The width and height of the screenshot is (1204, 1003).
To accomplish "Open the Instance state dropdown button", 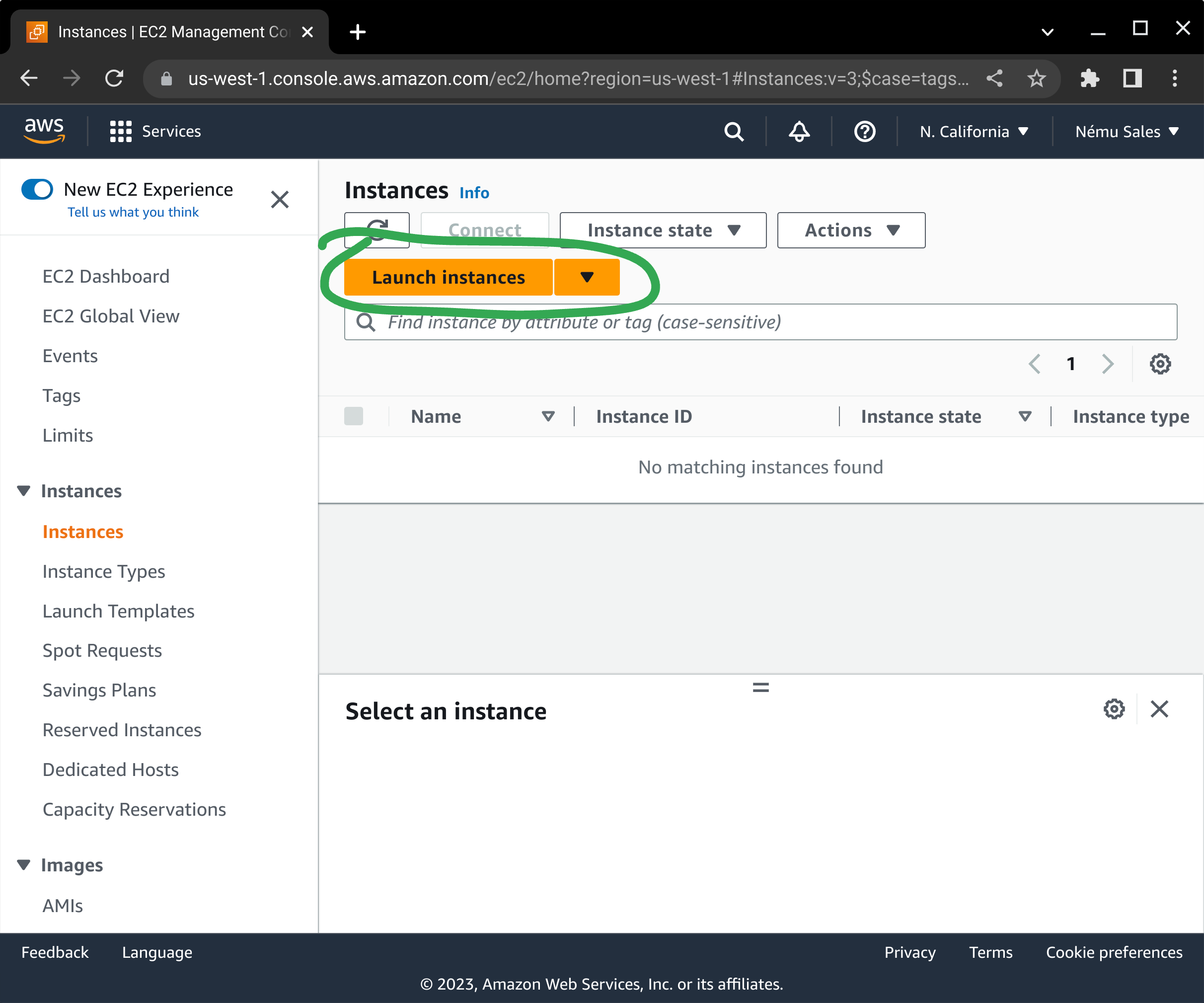I will [x=663, y=230].
